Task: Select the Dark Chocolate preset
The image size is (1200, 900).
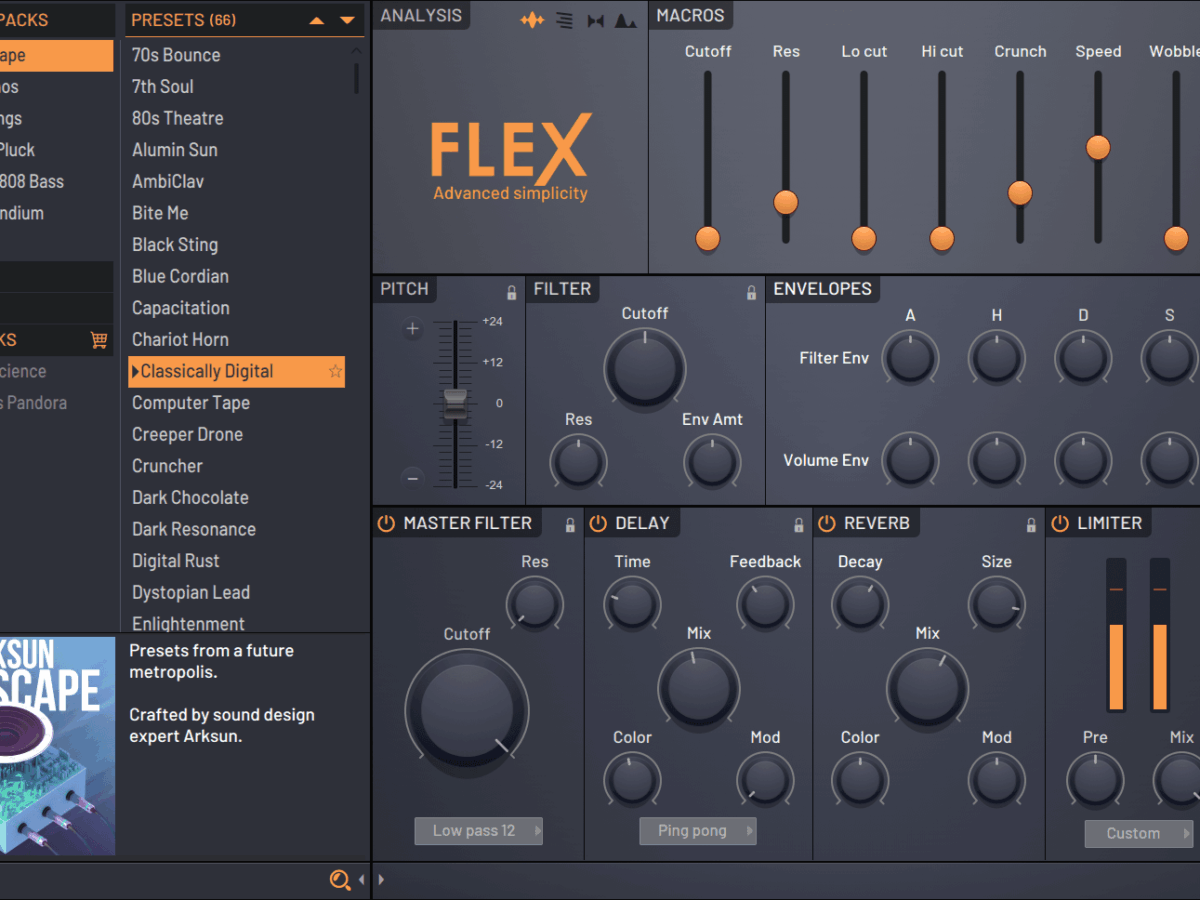Action: [190, 498]
